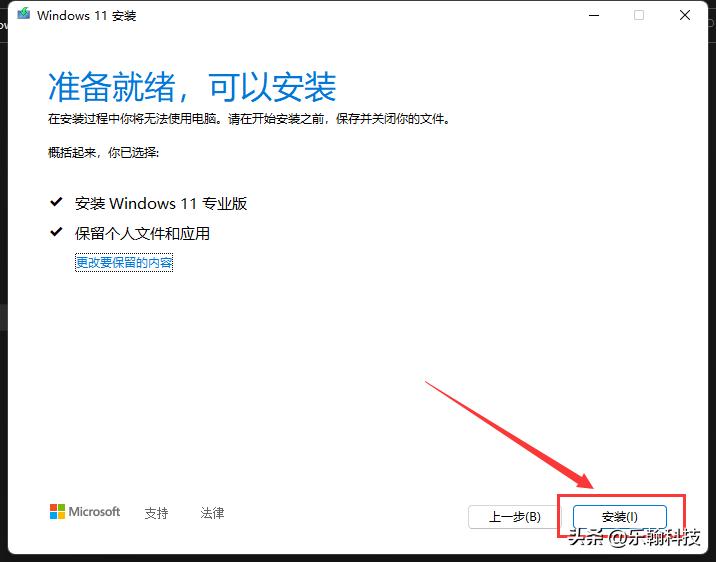The width and height of the screenshot is (716, 562).
Task: Click the checkmark beside 保留个人文件和应用
Action: click(x=56, y=232)
